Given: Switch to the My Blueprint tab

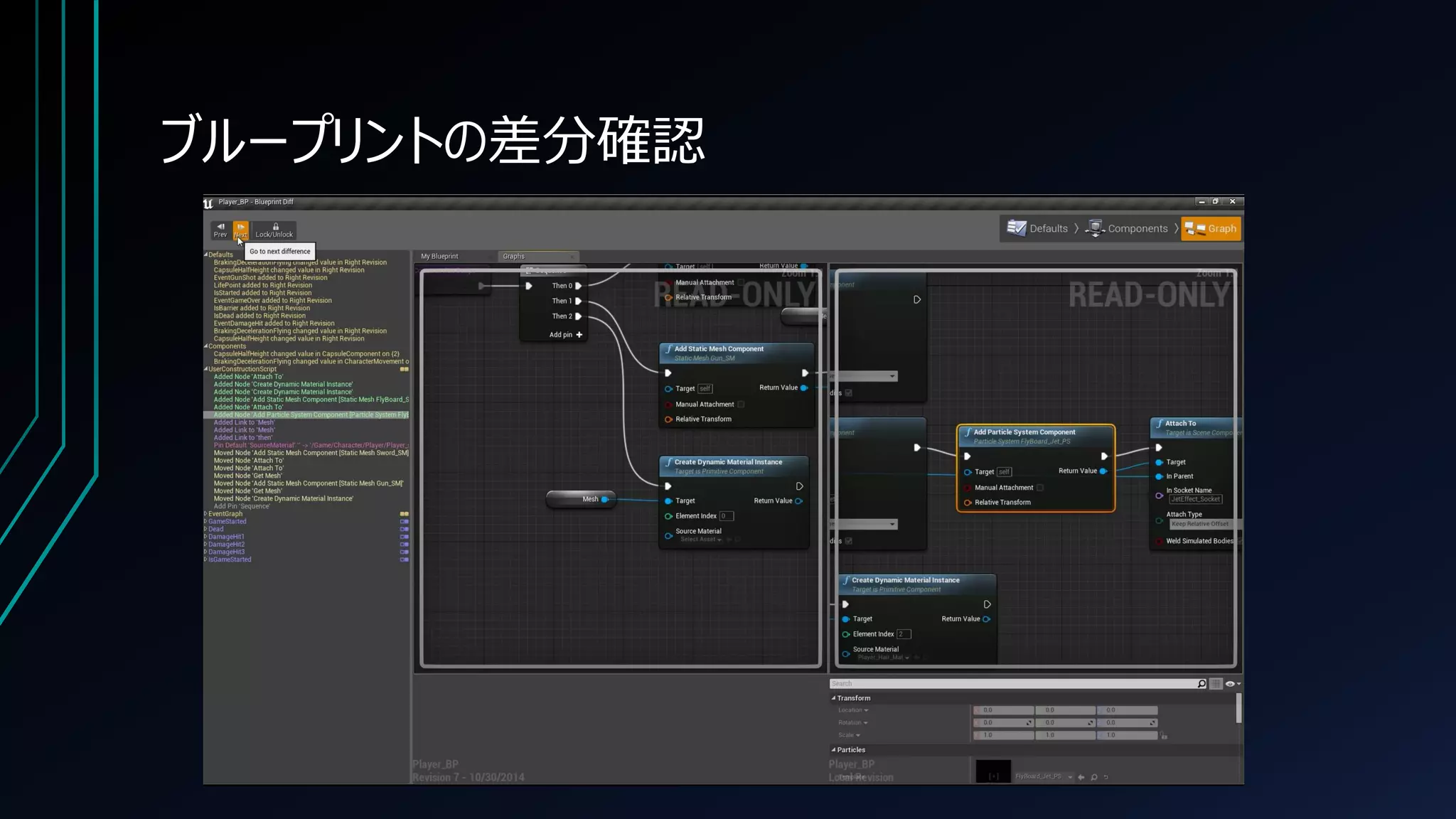Looking at the screenshot, I should pos(439,256).
